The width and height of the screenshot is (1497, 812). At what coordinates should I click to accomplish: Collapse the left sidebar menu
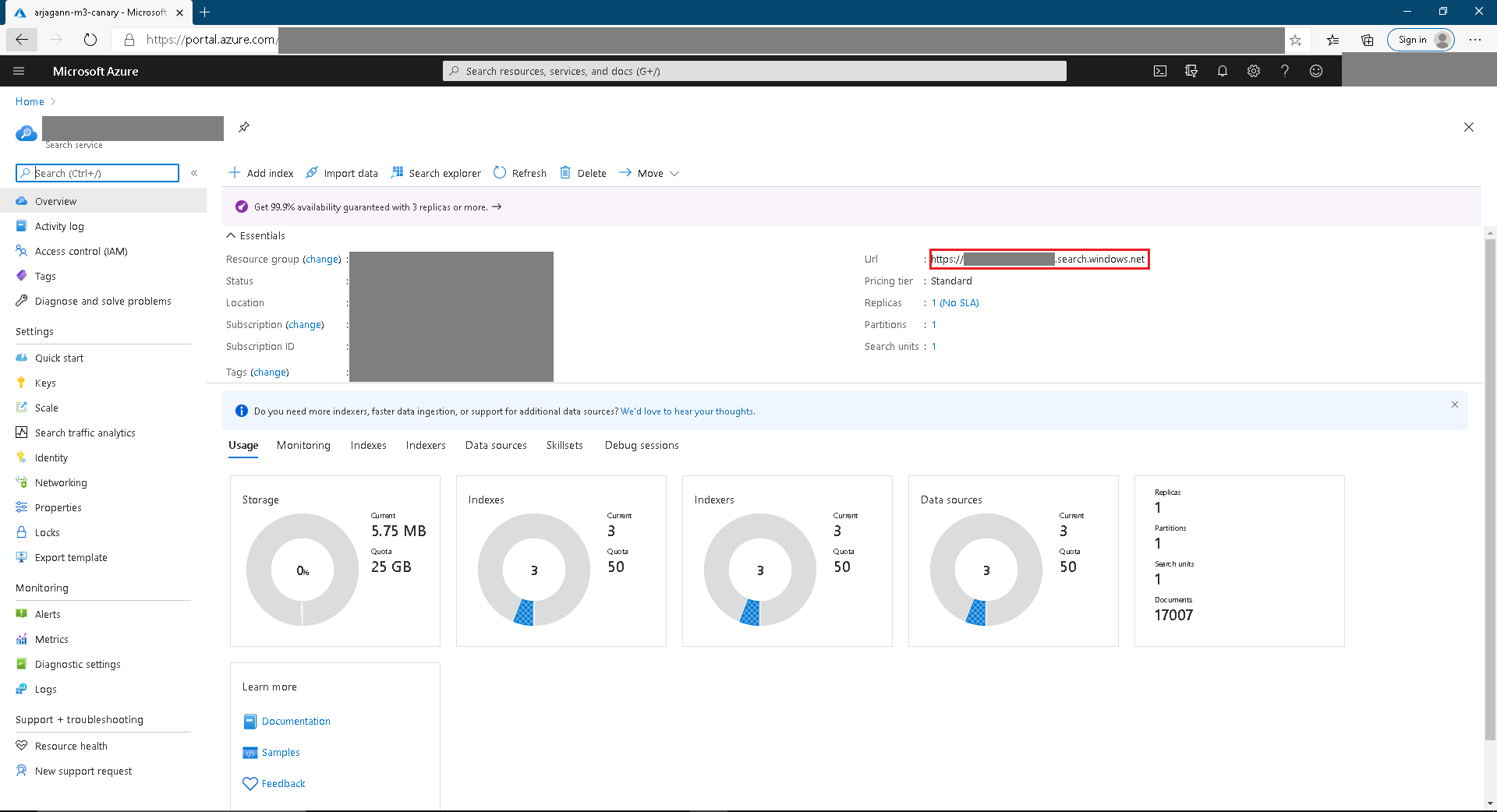coord(194,173)
